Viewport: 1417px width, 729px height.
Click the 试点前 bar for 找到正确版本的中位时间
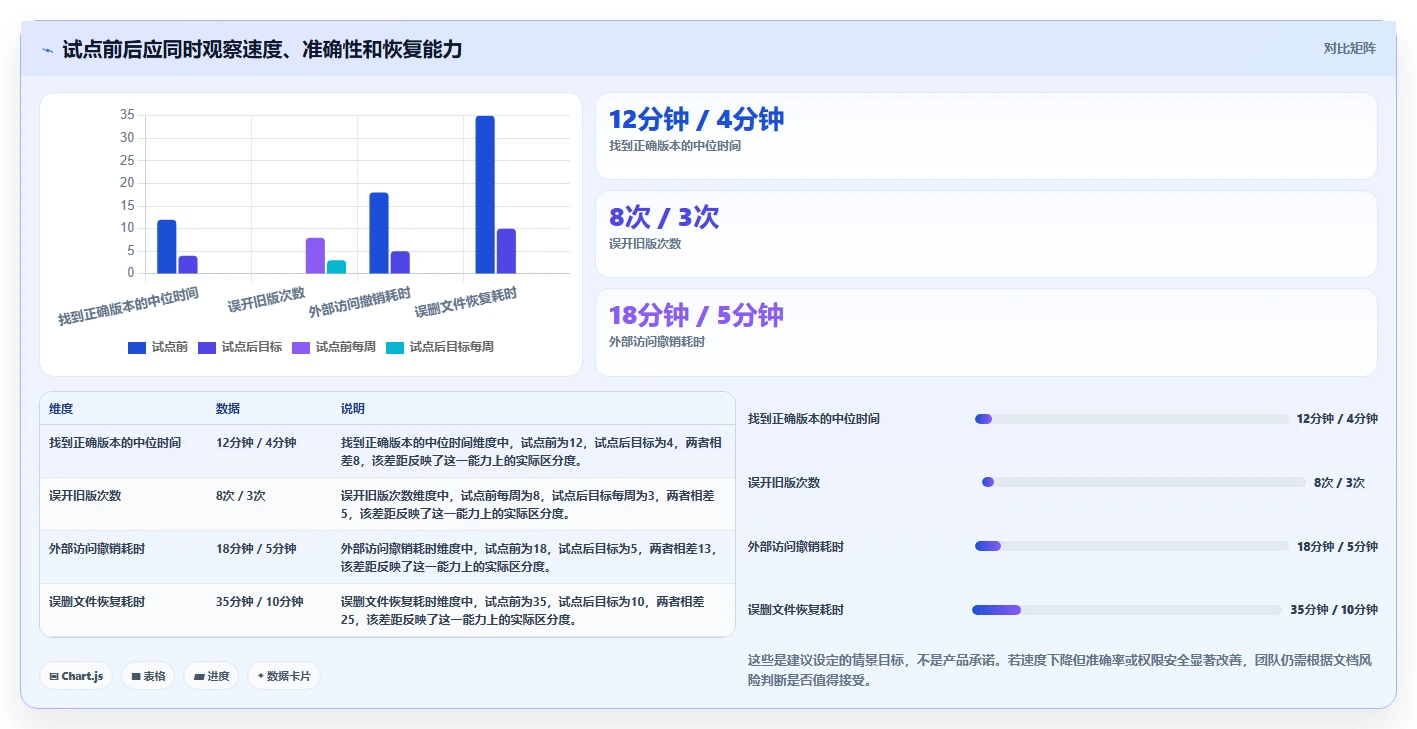point(167,246)
